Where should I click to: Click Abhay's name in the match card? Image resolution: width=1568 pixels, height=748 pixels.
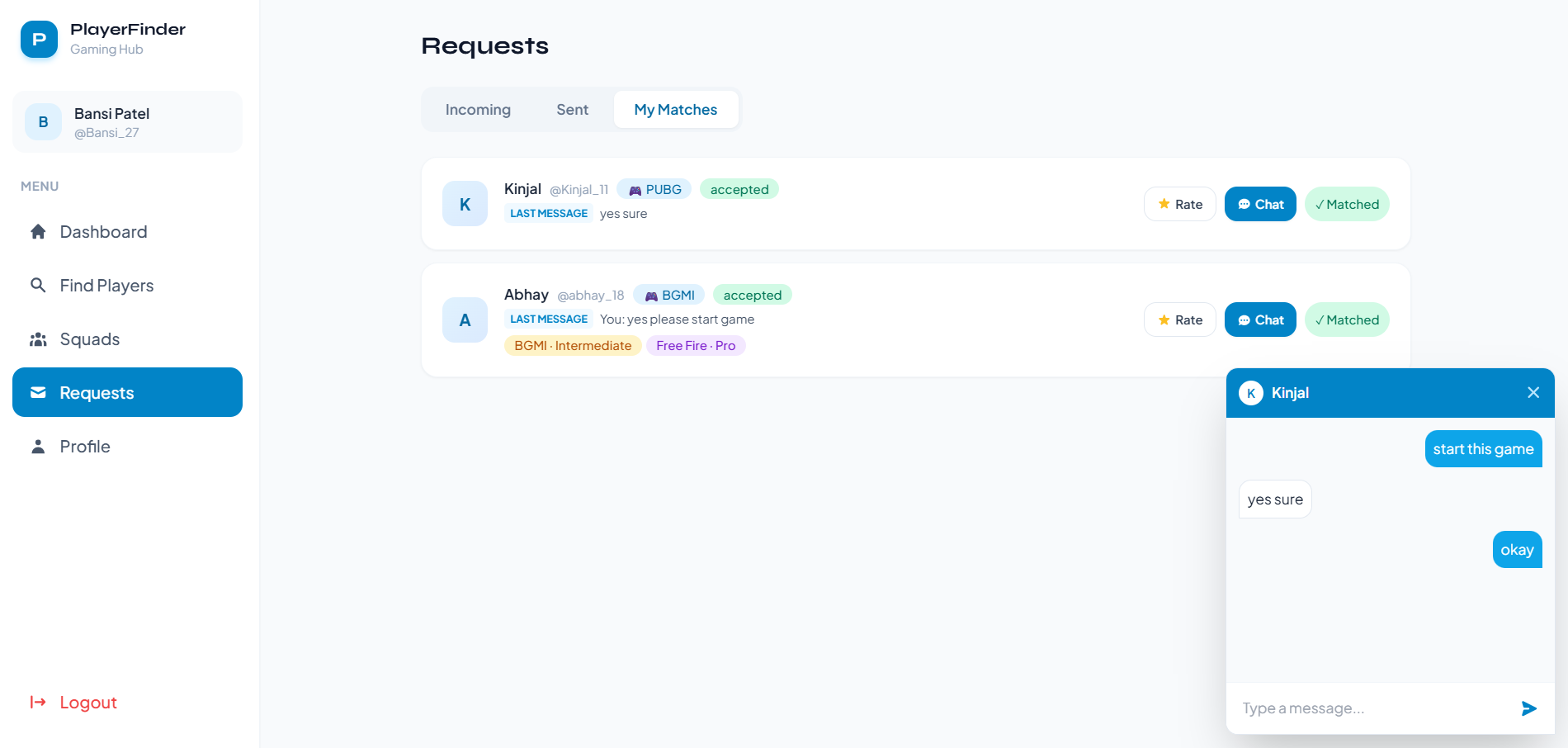click(x=527, y=295)
